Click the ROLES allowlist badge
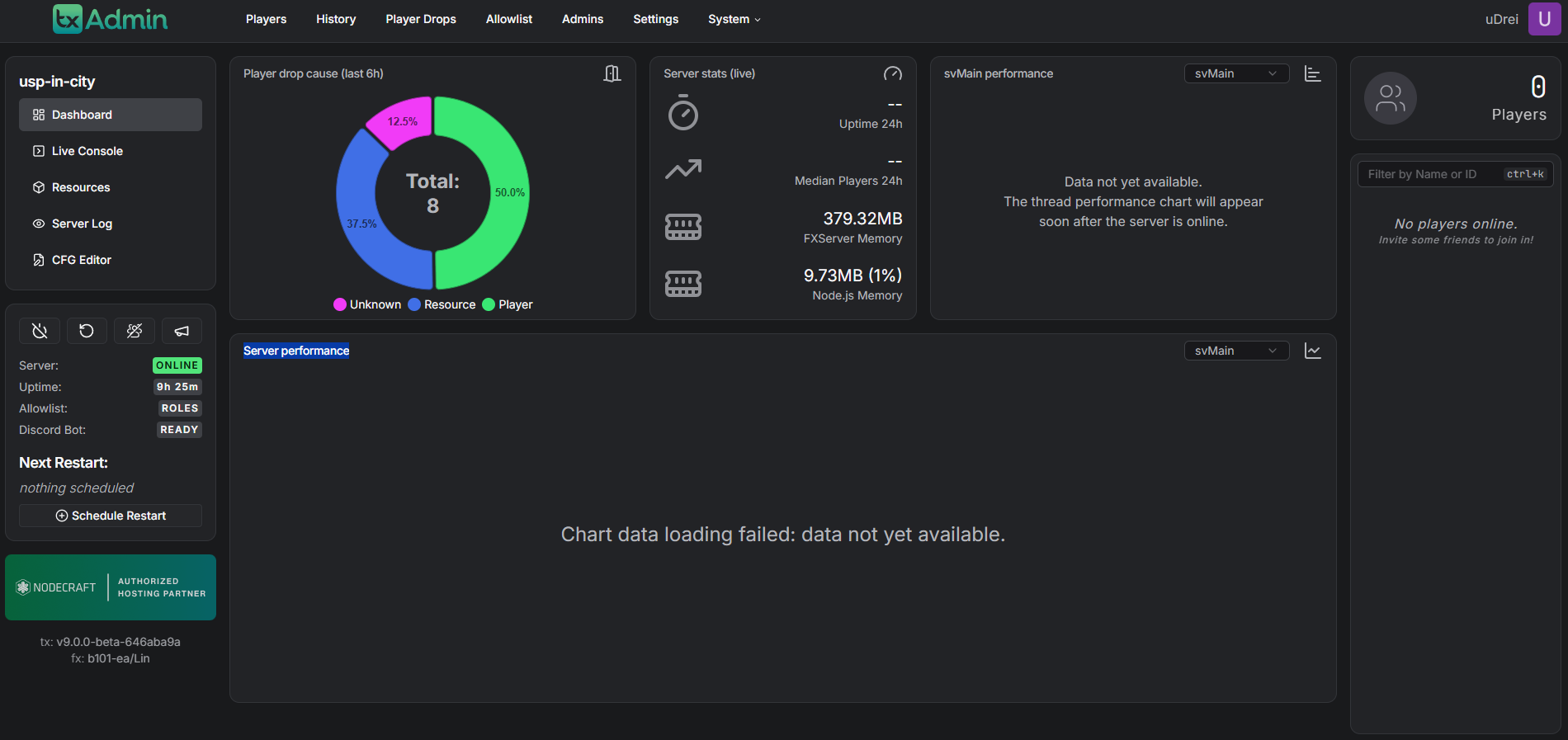The height and width of the screenshot is (740, 1568). pos(180,408)
